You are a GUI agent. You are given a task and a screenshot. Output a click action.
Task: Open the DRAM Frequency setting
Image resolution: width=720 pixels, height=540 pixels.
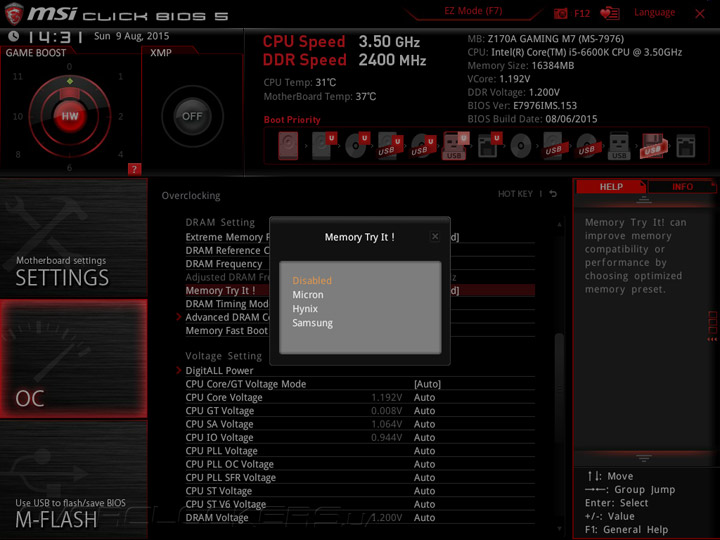click(224, 264)
